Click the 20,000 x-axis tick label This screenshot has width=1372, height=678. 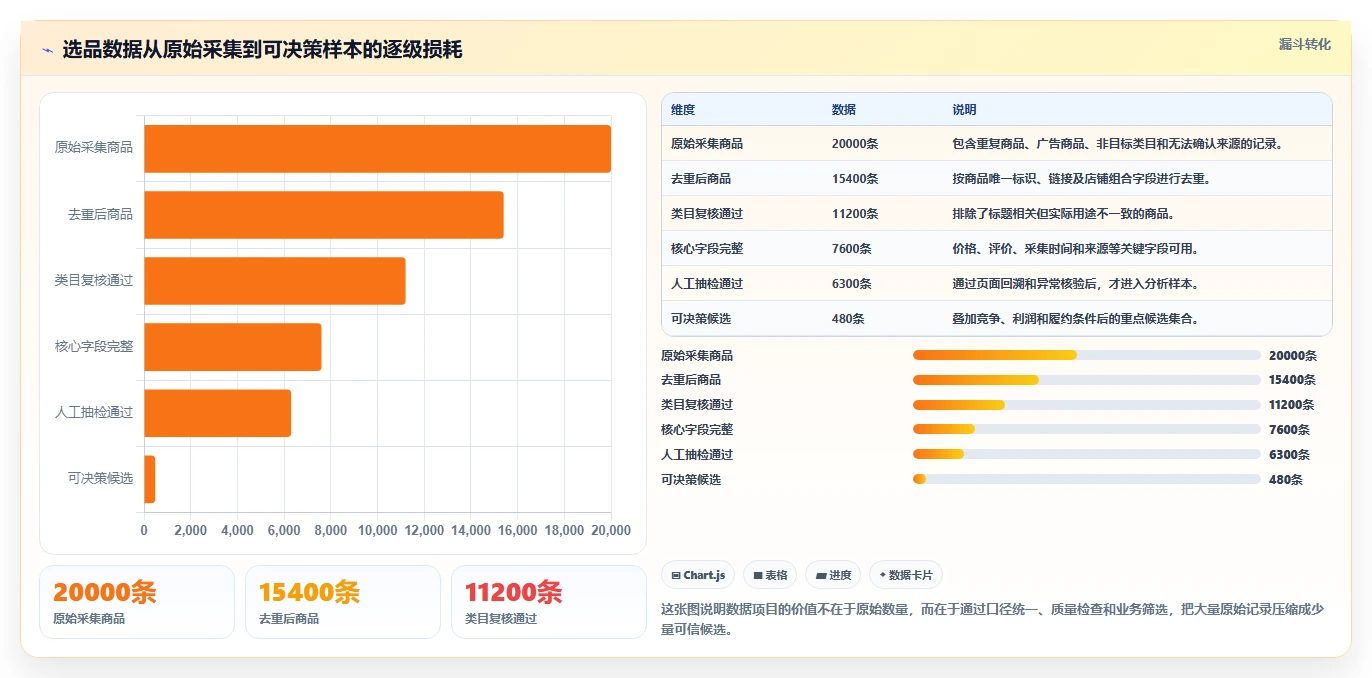click(x=611, y=530)
